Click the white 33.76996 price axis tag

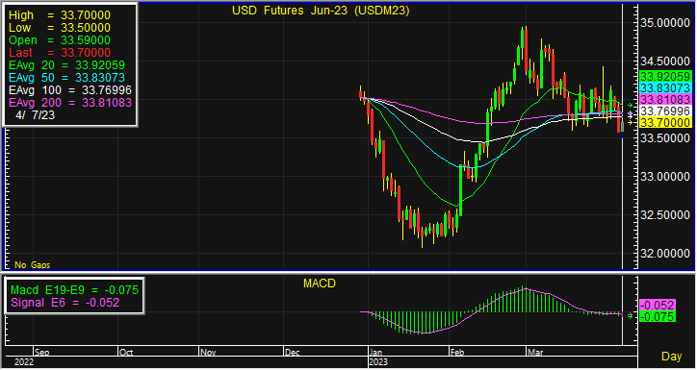(x=665, y=111)
